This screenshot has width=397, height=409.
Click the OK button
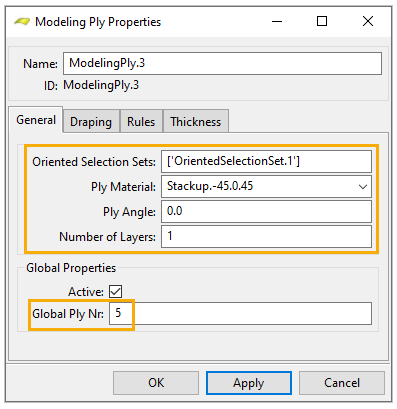156,383
